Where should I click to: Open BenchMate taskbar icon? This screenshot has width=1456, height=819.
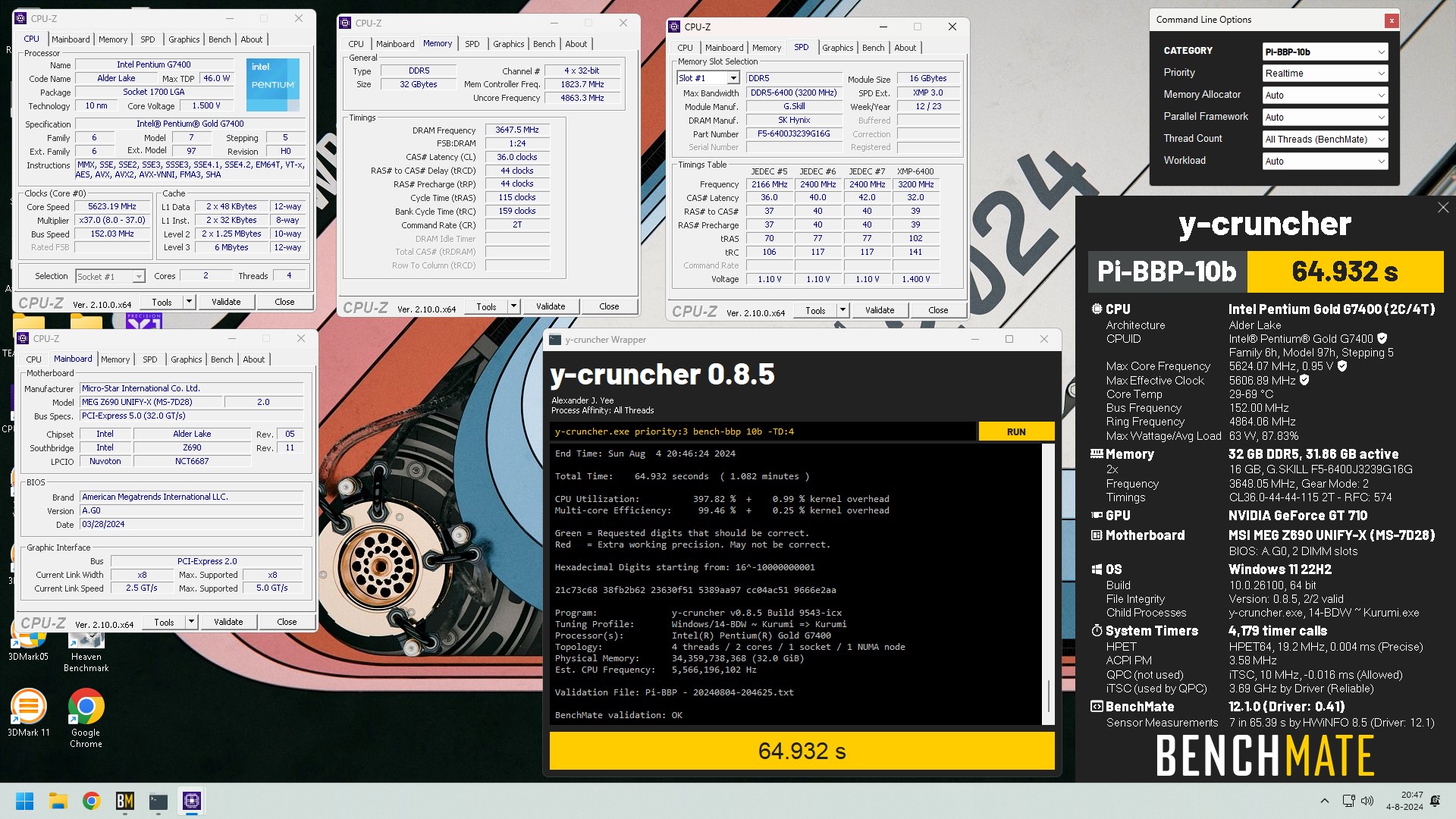[124, 801]
